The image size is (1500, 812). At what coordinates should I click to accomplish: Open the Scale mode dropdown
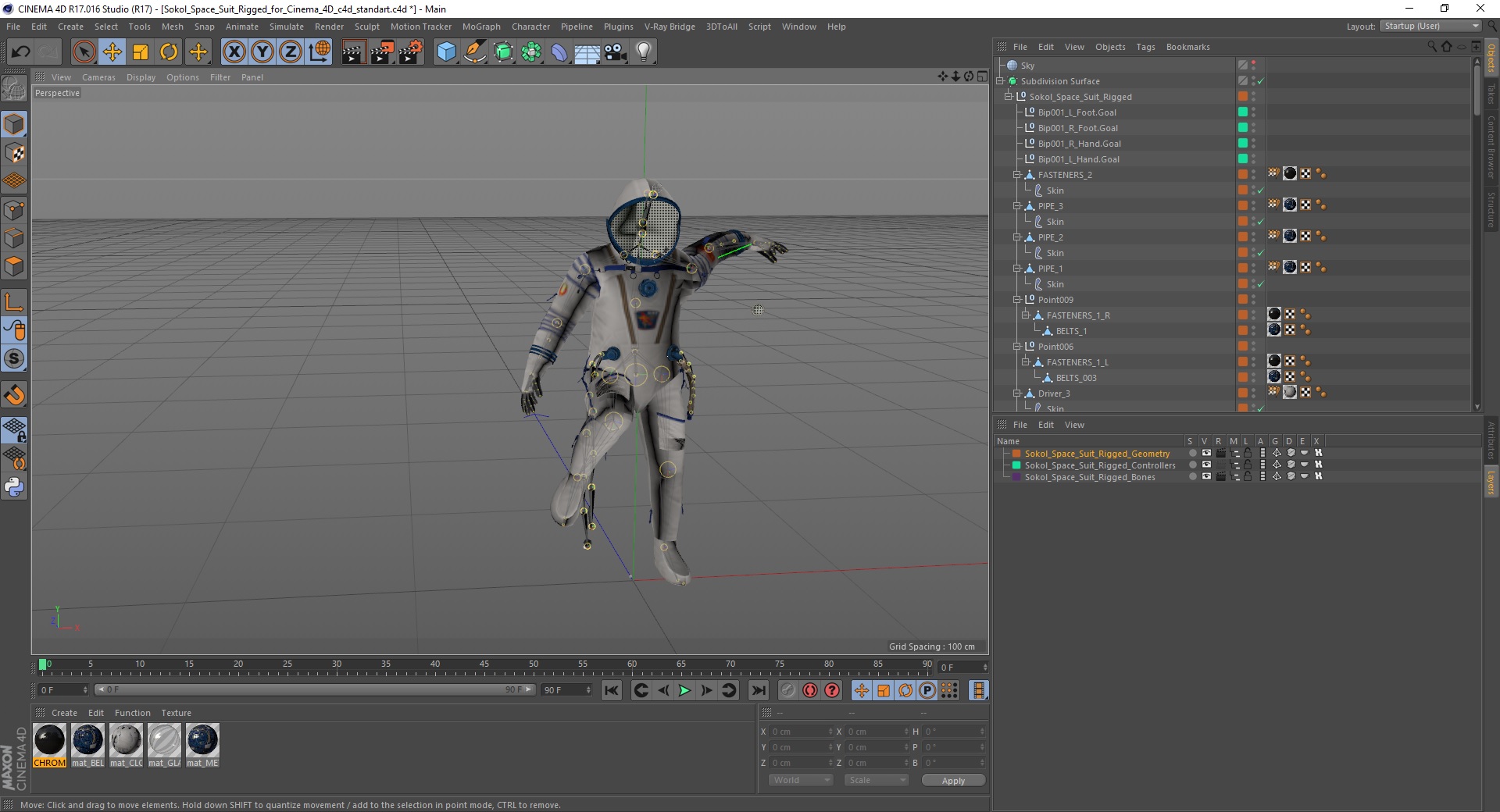click(876, 780)
